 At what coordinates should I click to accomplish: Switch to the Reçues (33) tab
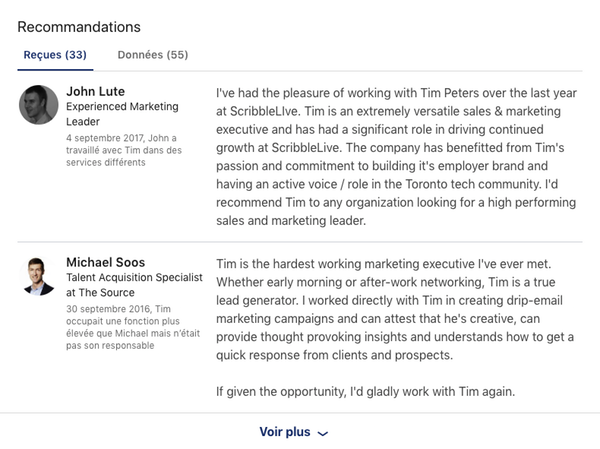pyautogui.click(x=55, y=55)
